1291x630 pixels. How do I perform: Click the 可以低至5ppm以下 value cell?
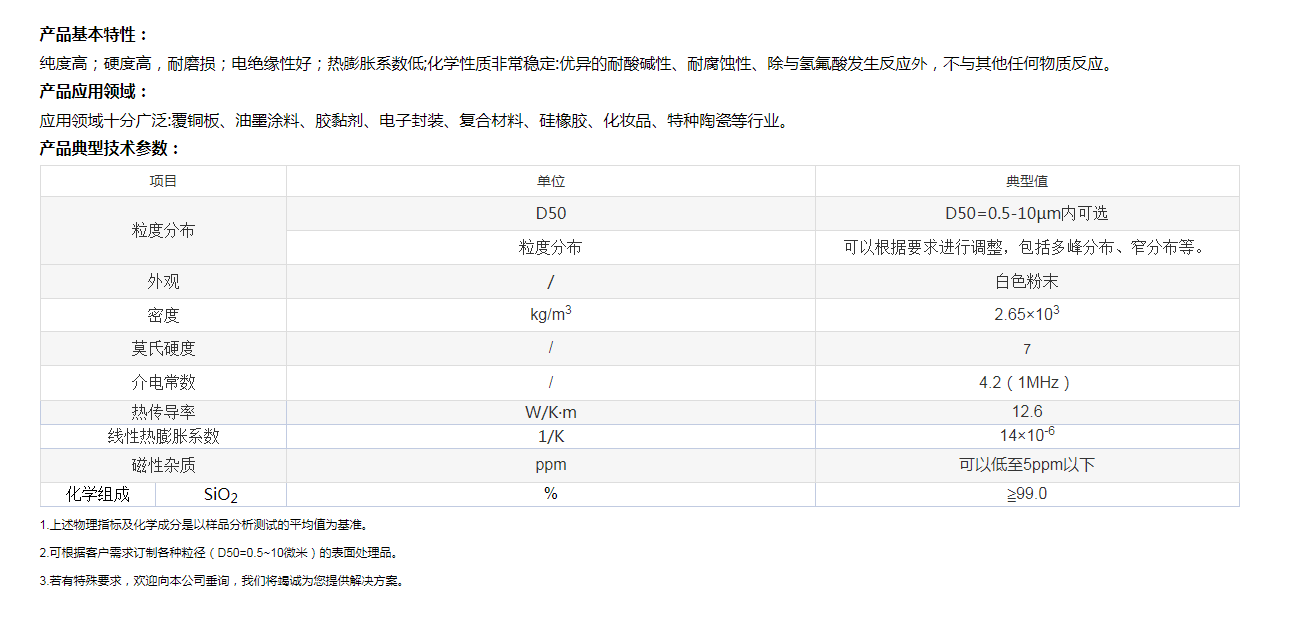click(1026, 465)
